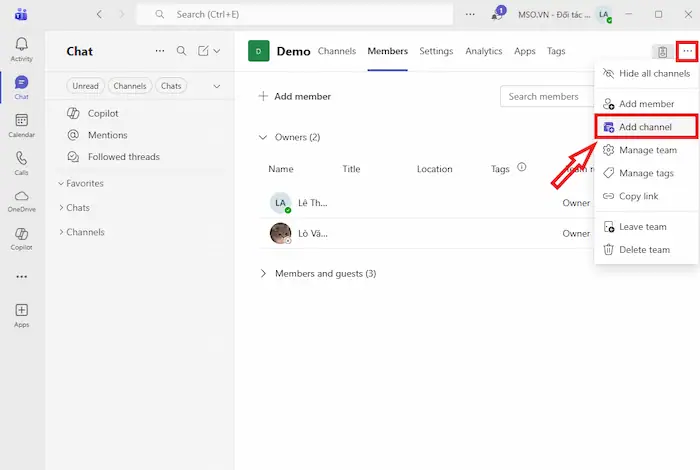
Task: Open the Calendar app icon
Action: [x=21, y=124]
